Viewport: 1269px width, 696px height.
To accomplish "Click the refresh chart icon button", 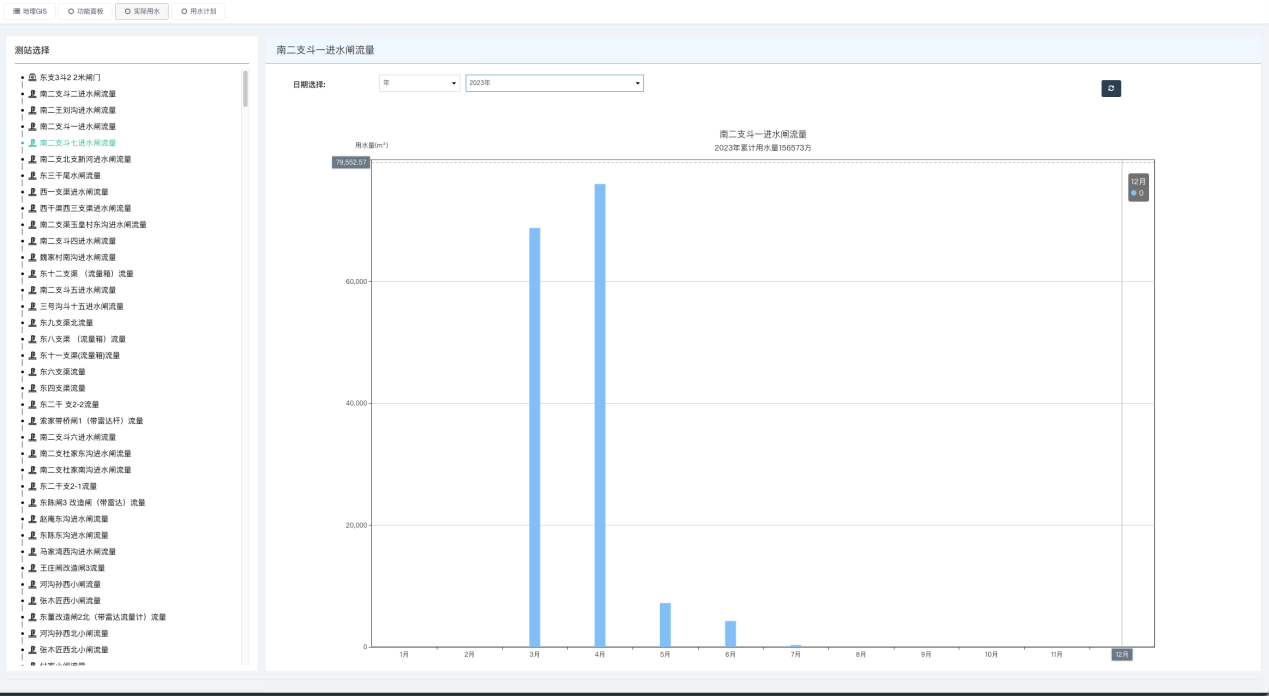I will (x=1111, y=89).
